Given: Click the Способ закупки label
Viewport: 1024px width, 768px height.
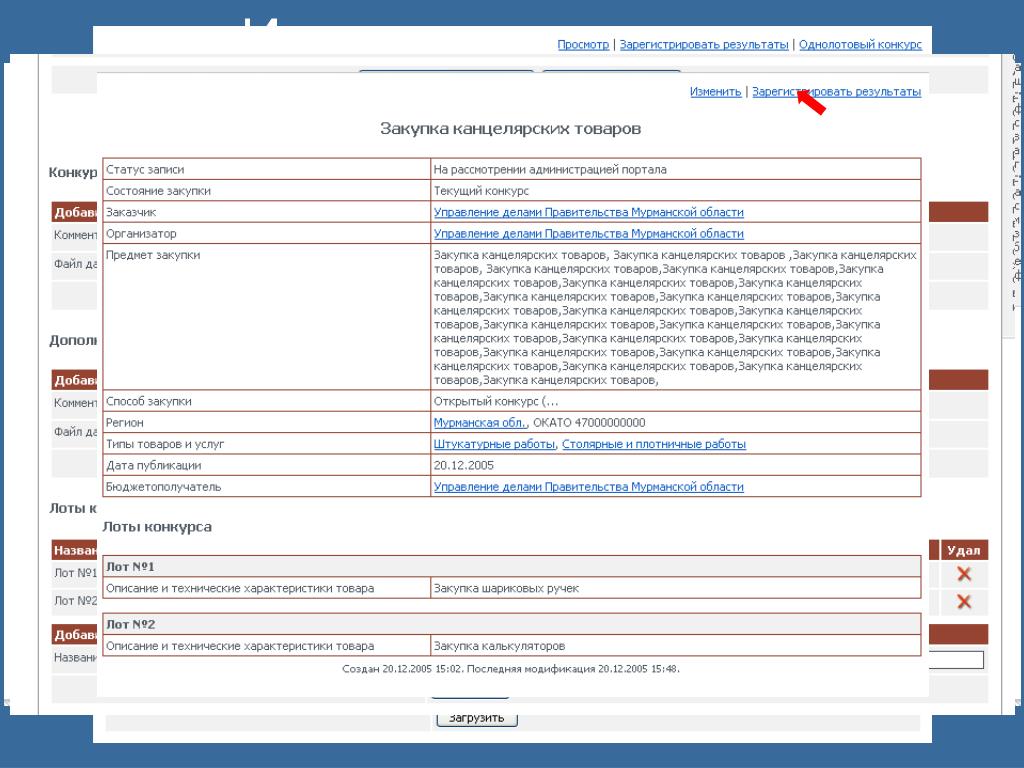Looking at the screenshot, I should point(149,401).
